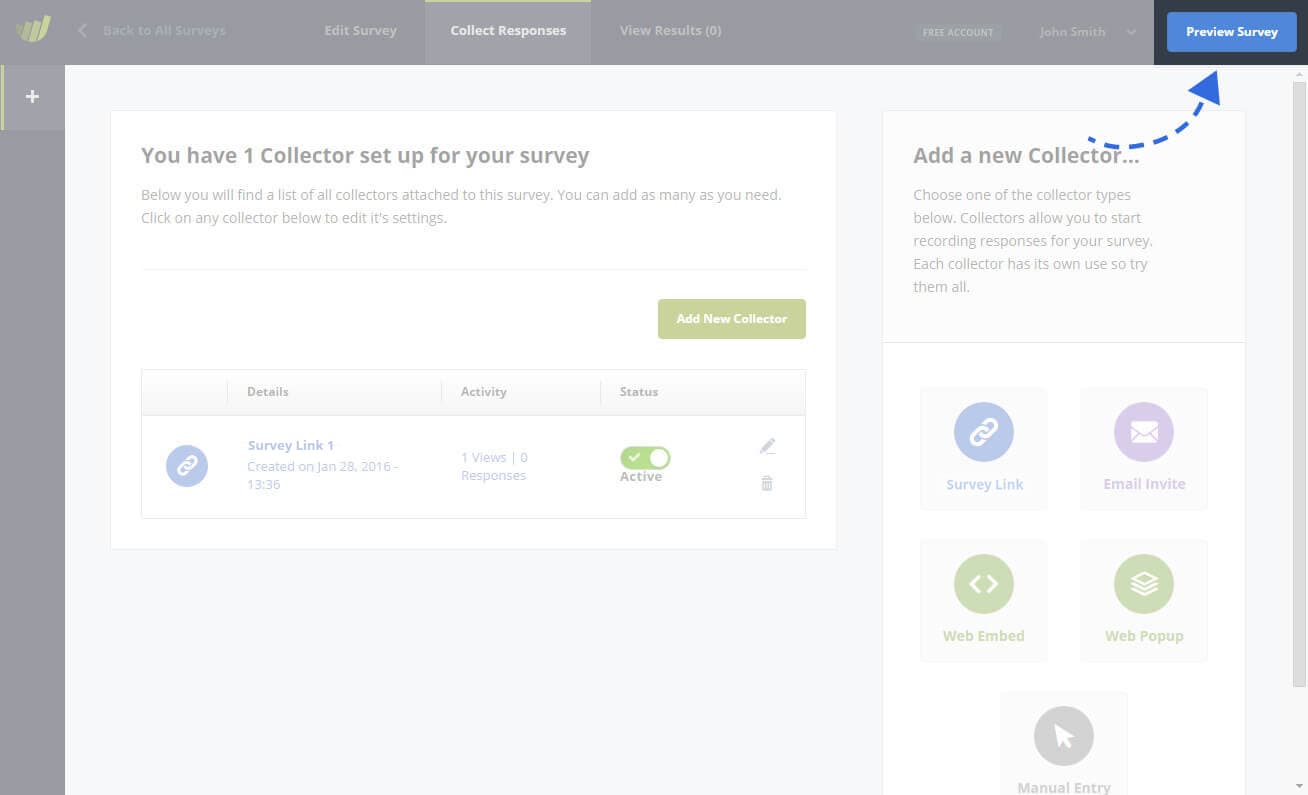The image size is (1308, 795).
Task: Click the Status column header
Action: pyautogui.click(x=639, y=392)
